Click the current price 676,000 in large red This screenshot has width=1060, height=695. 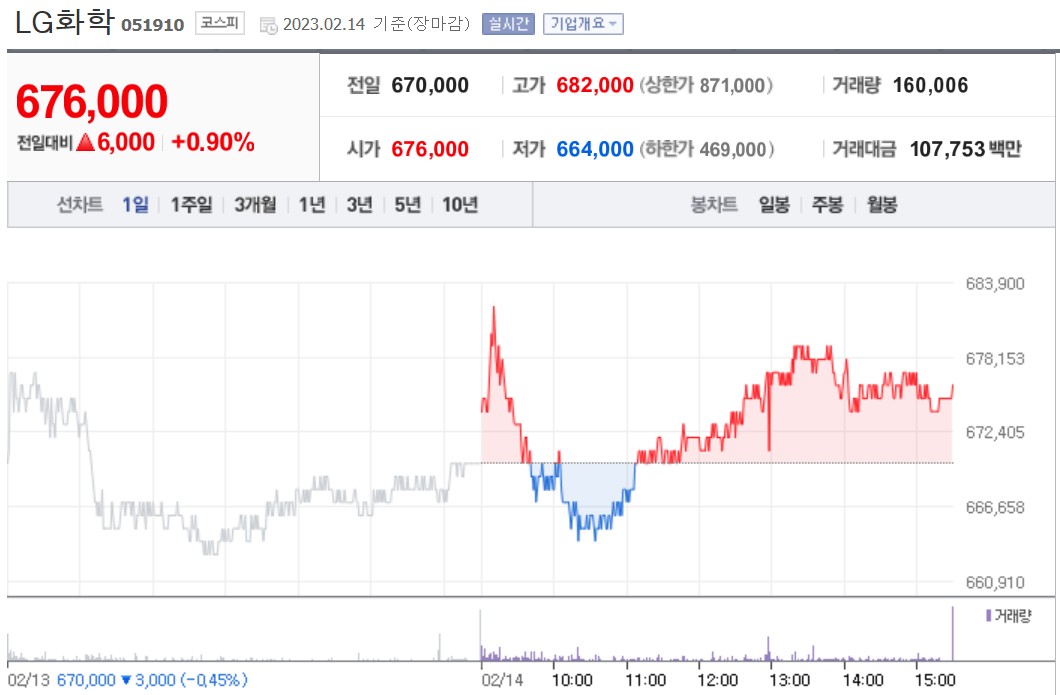[x=92, y=101]
